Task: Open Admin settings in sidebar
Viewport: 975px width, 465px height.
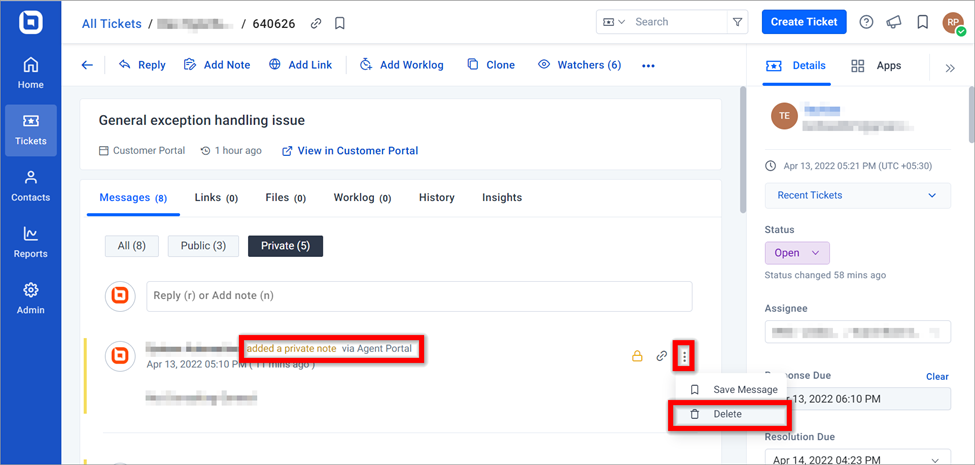Action: (30, 299)
